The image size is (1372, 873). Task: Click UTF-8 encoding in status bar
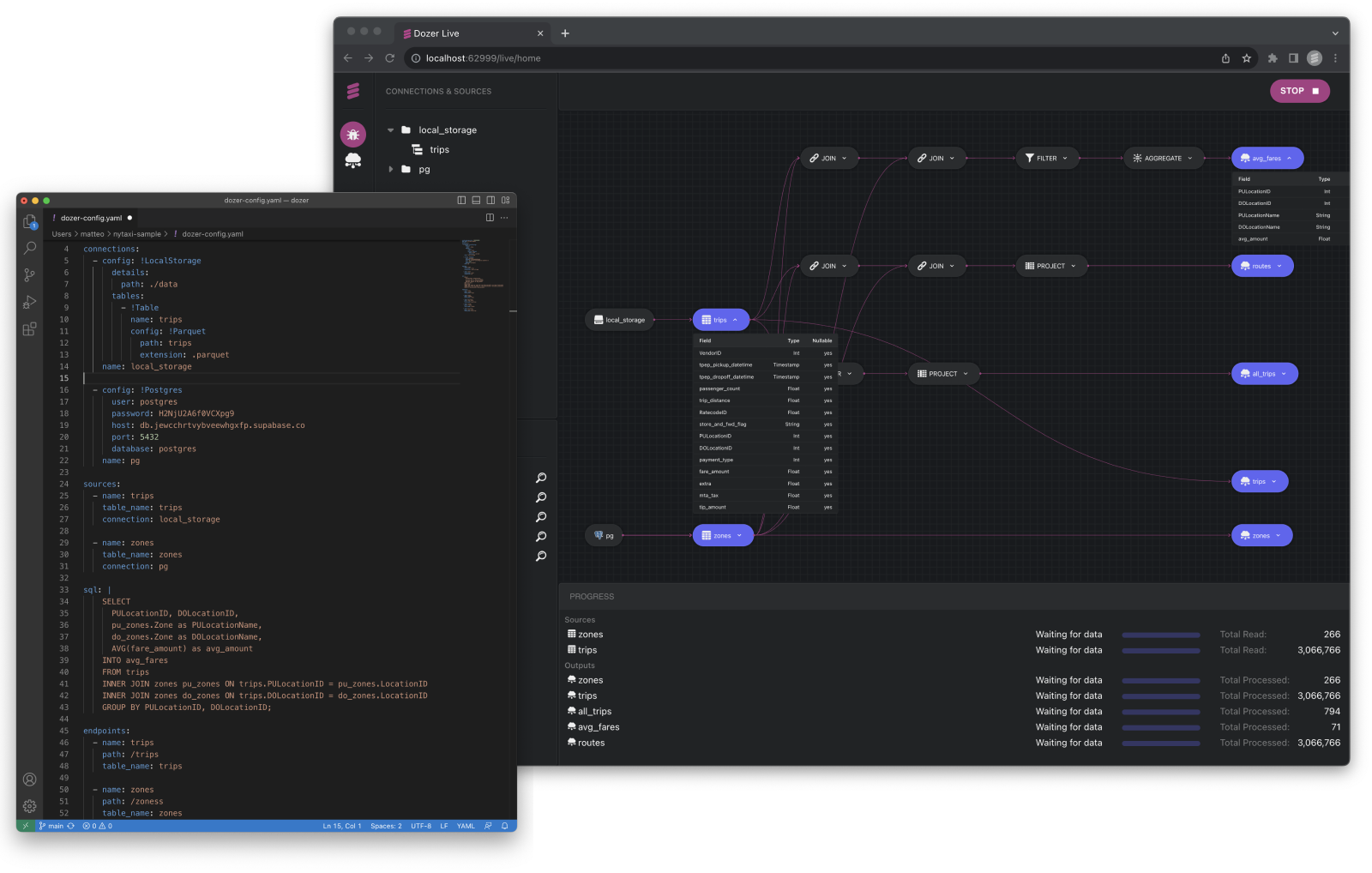pyautogui.click(x=421, y=826)
